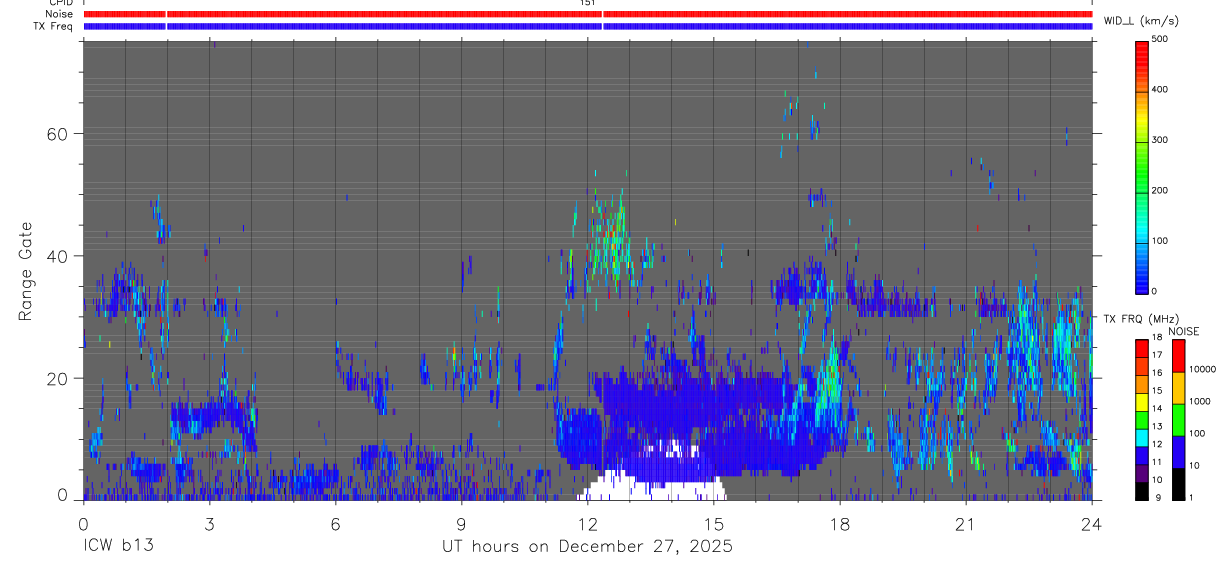The width and height of the screenshot is (1228, 567).
Task: Select the blue segment of NOISE colorbar
Action: 1178,451
